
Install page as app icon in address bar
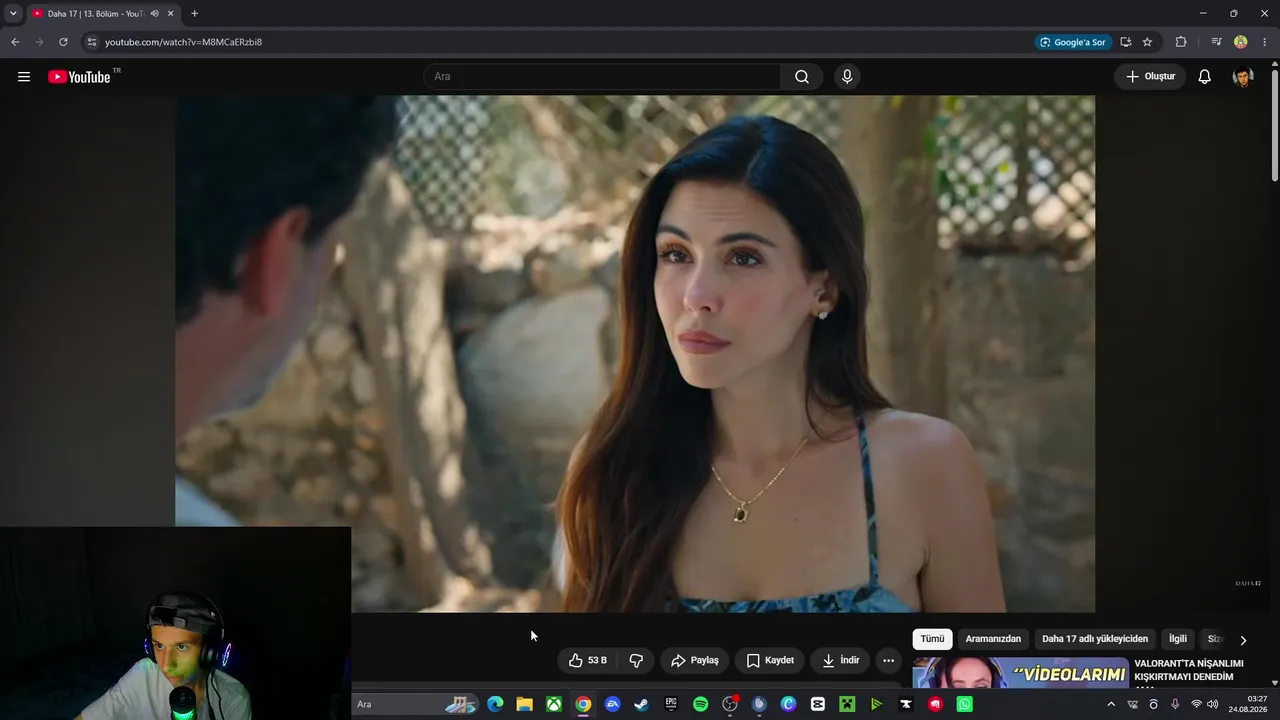(1125, 42)
